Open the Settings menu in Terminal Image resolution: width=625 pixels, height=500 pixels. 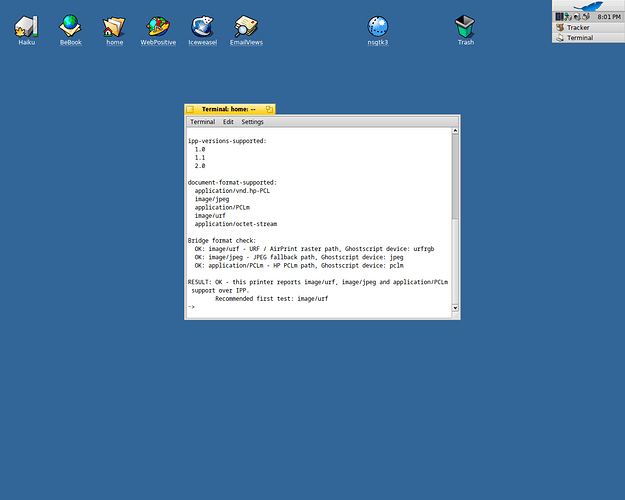(x=252, y=122)
